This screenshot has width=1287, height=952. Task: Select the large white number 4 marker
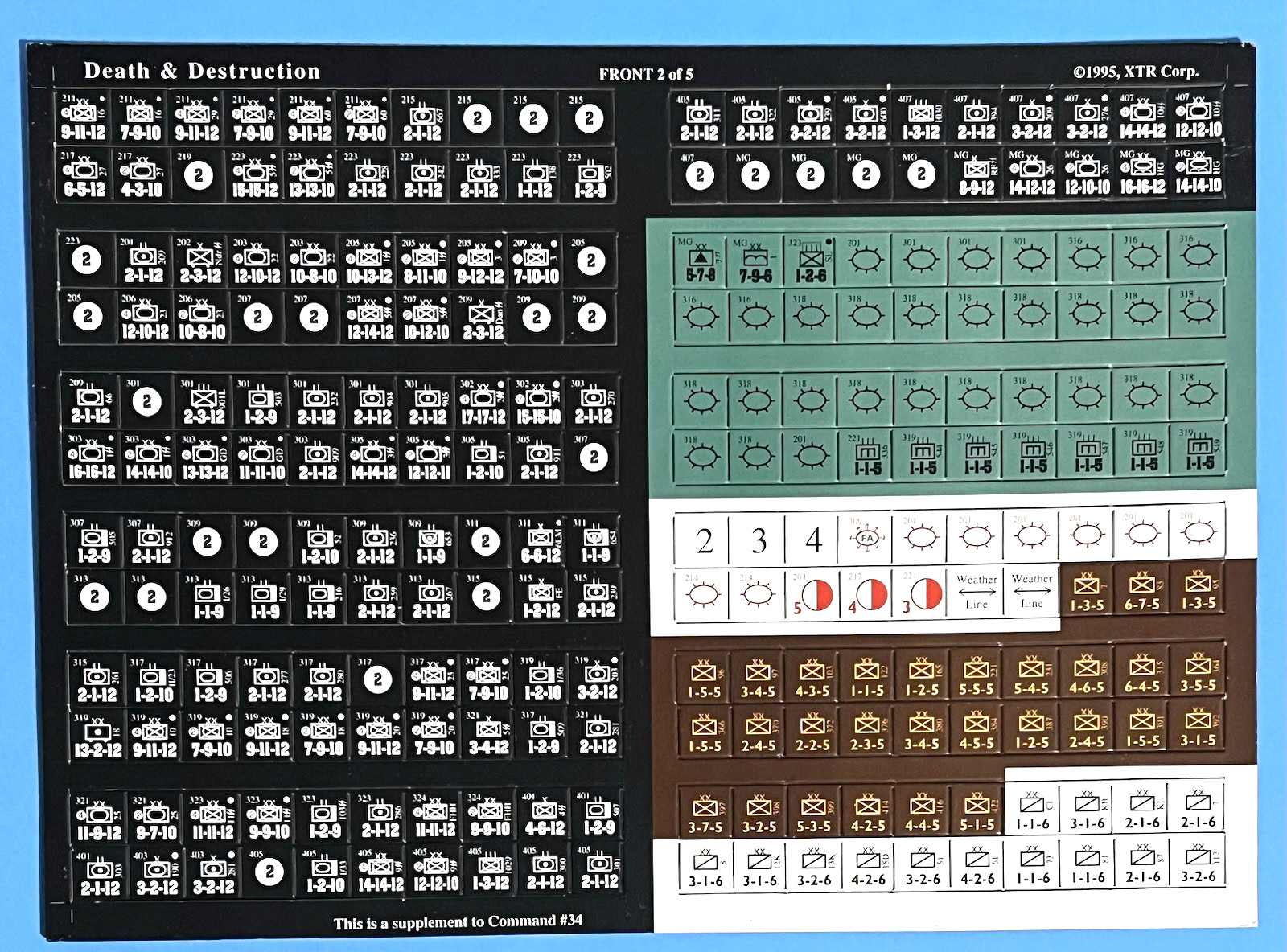(x=812, y=539)
